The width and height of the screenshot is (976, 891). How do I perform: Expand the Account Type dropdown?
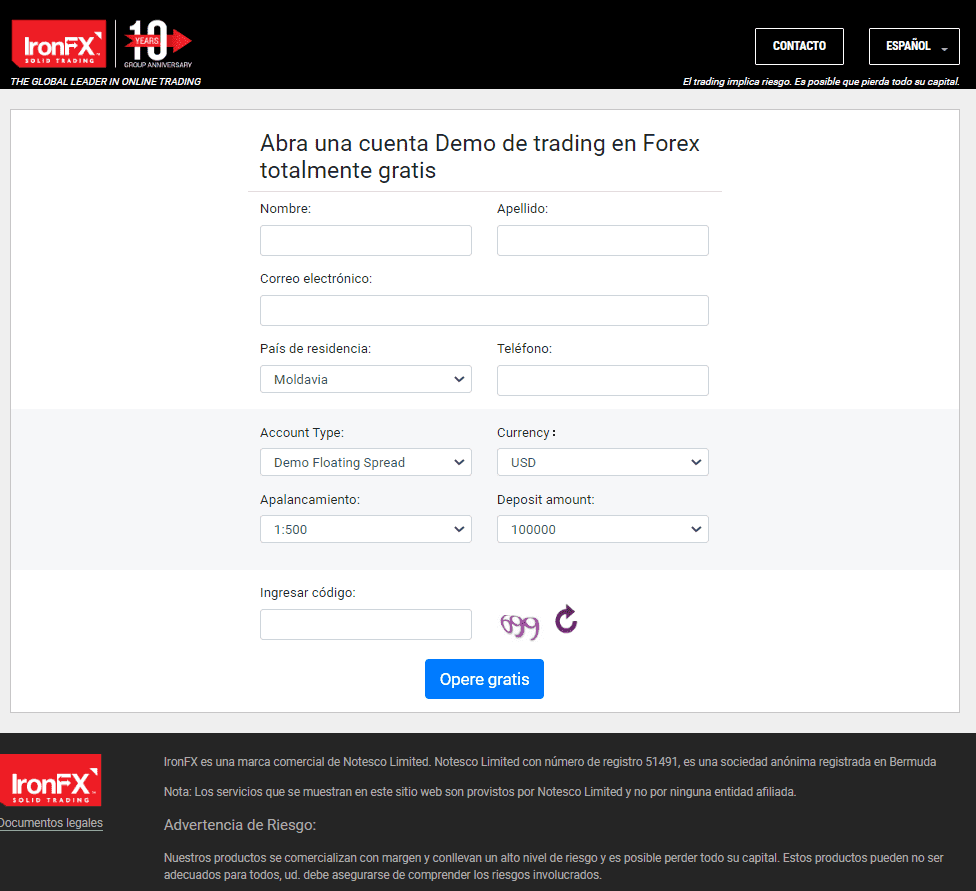point(365,462)
